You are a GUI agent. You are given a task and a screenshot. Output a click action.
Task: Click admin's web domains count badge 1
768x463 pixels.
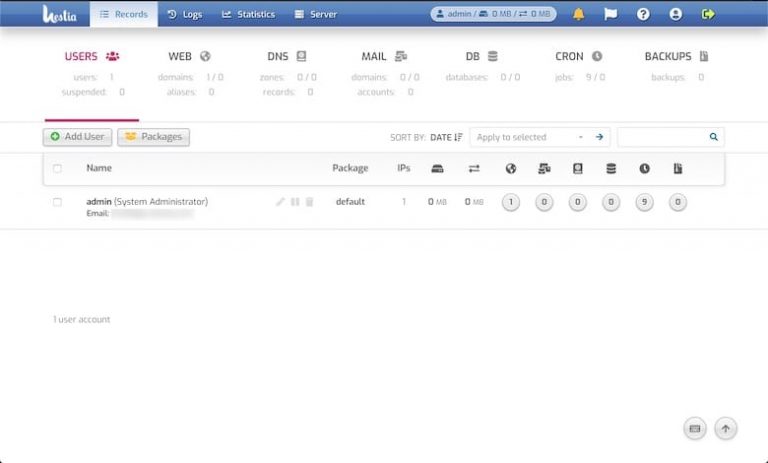click(x=511, y=202)
